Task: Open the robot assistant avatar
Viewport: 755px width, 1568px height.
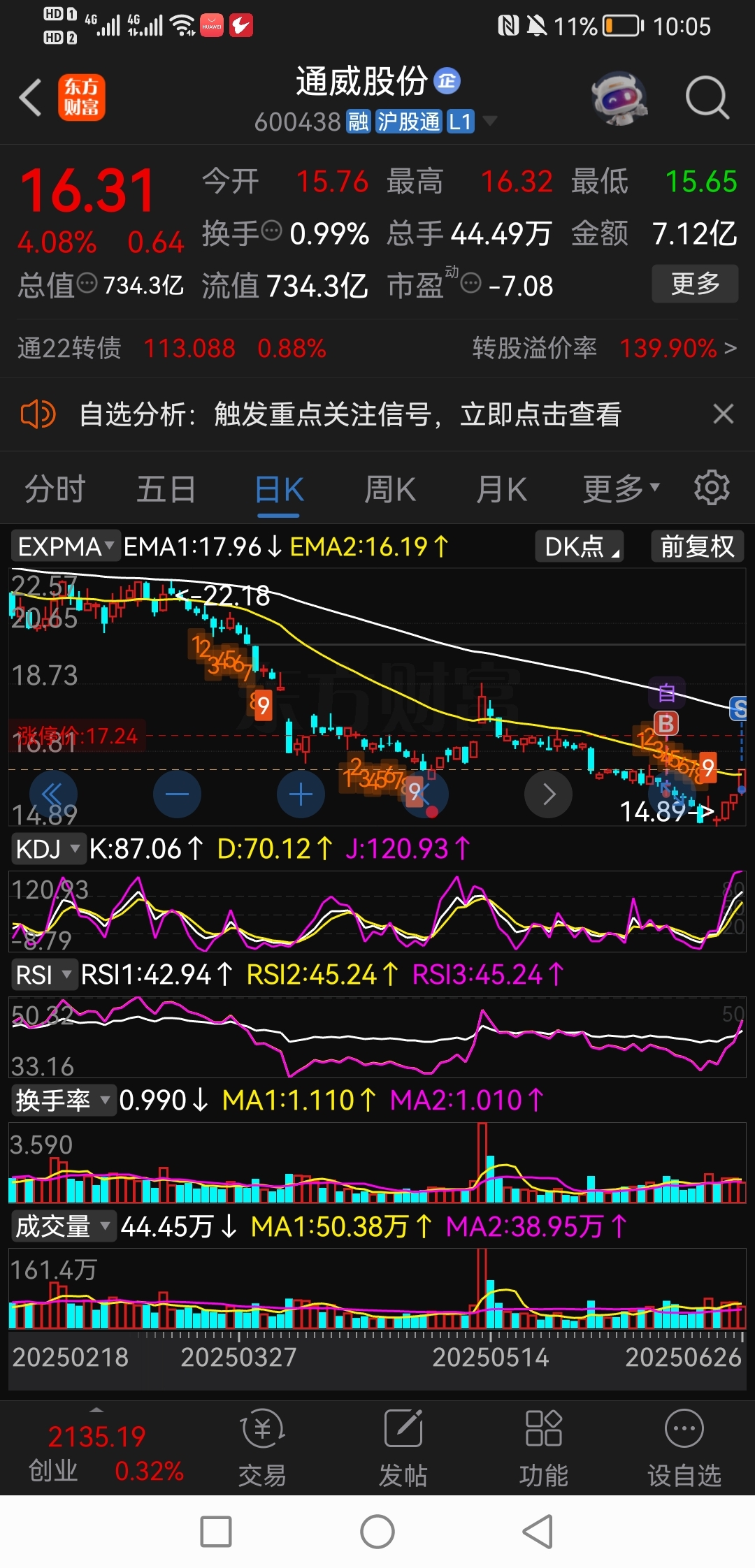Action: pos(619,98)
